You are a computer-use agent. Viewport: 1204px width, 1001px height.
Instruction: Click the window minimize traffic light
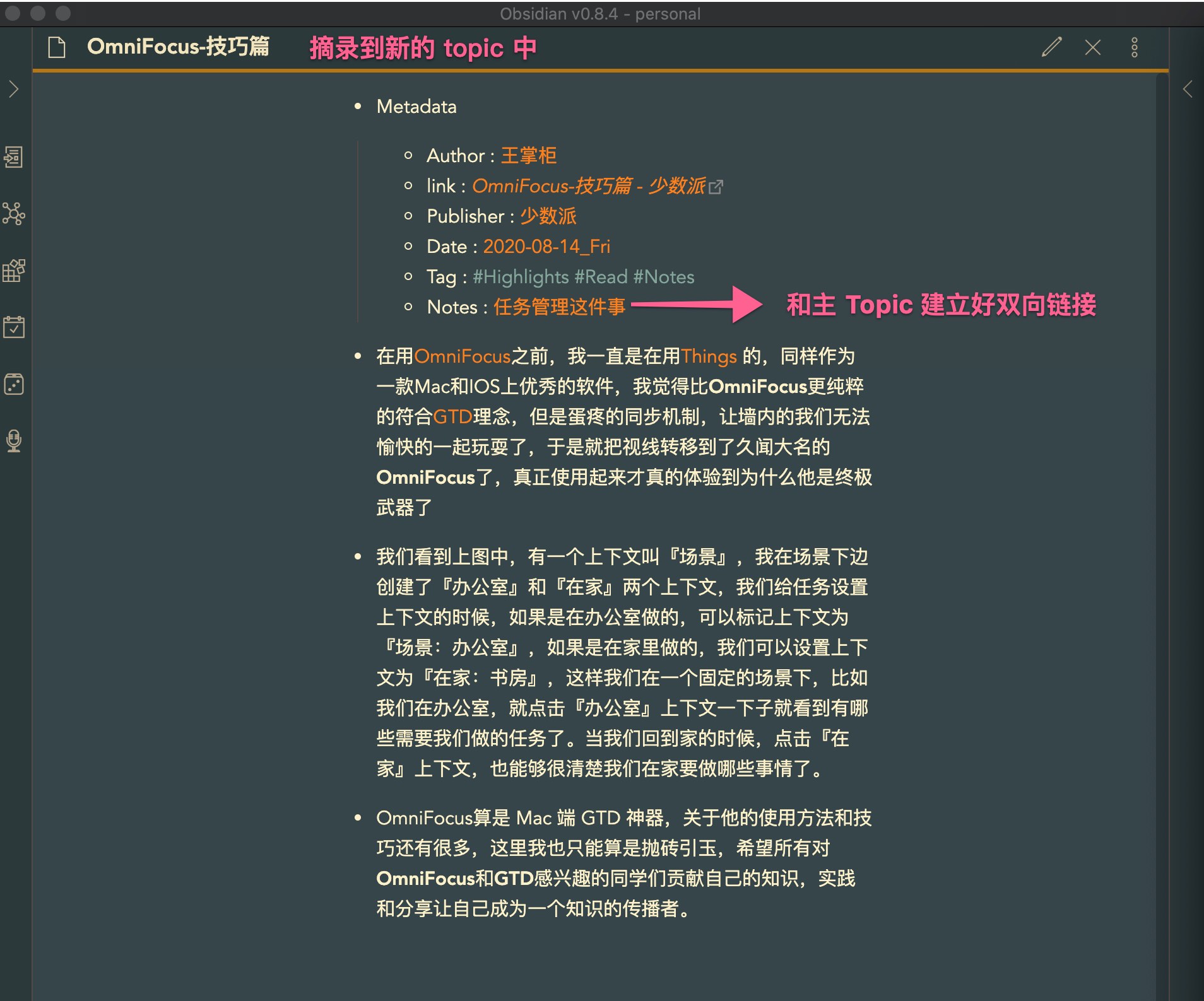pyautogui.click(x=38, y=13)
